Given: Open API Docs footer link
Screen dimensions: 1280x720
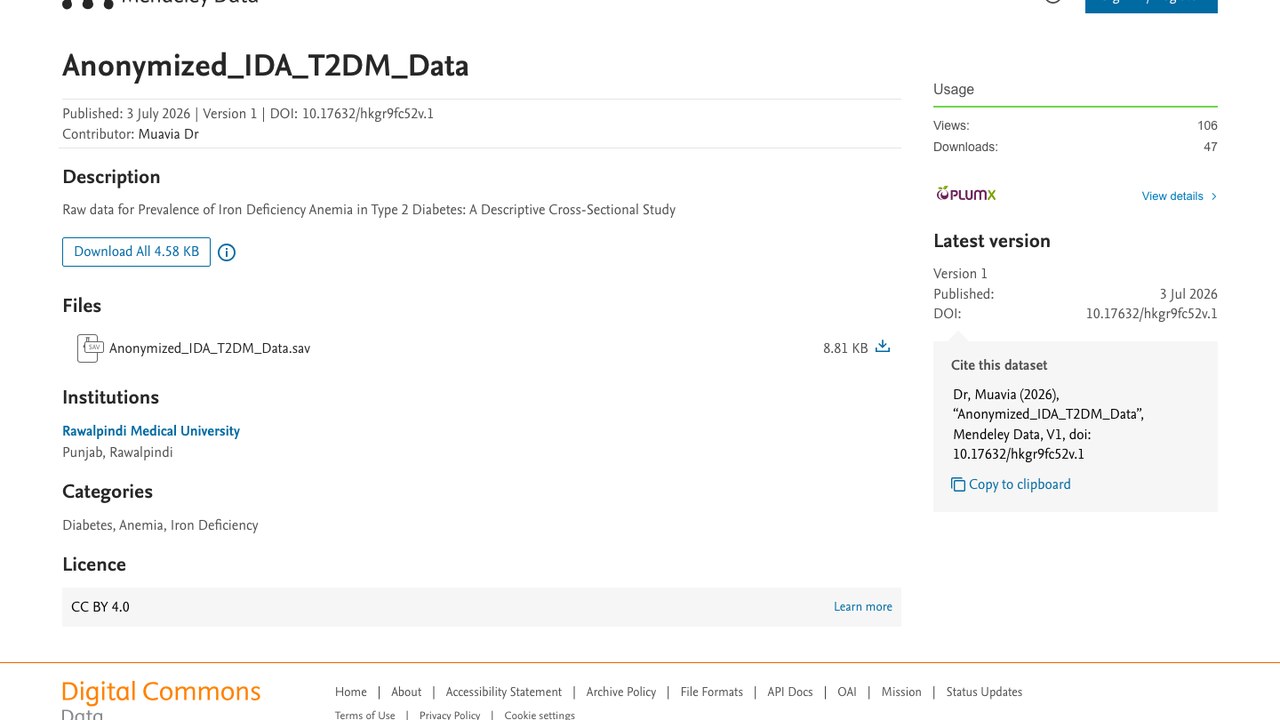Looking at the screenshot, I should pos(790,692).
